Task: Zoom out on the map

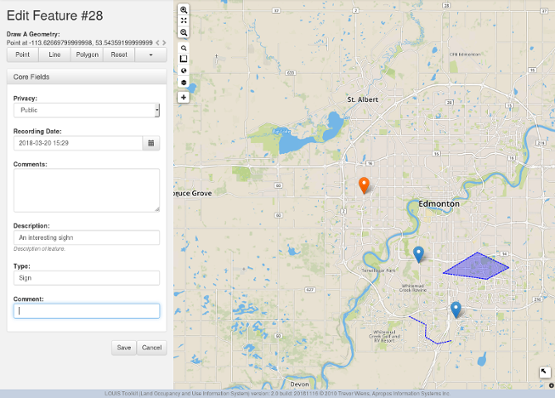Action: tap(183, 33)
